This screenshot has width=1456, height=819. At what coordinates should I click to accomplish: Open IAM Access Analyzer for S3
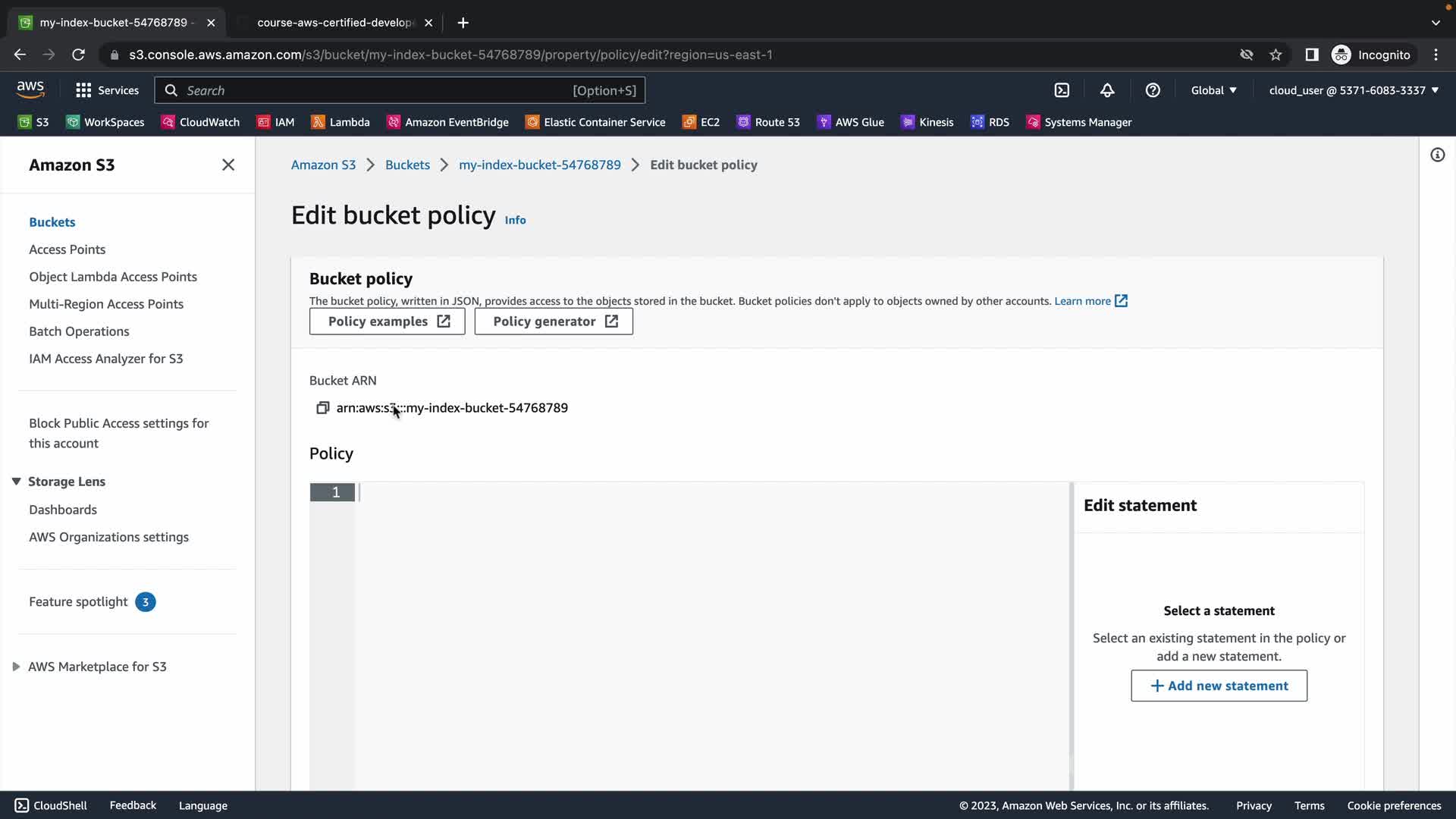coord(105,359)
